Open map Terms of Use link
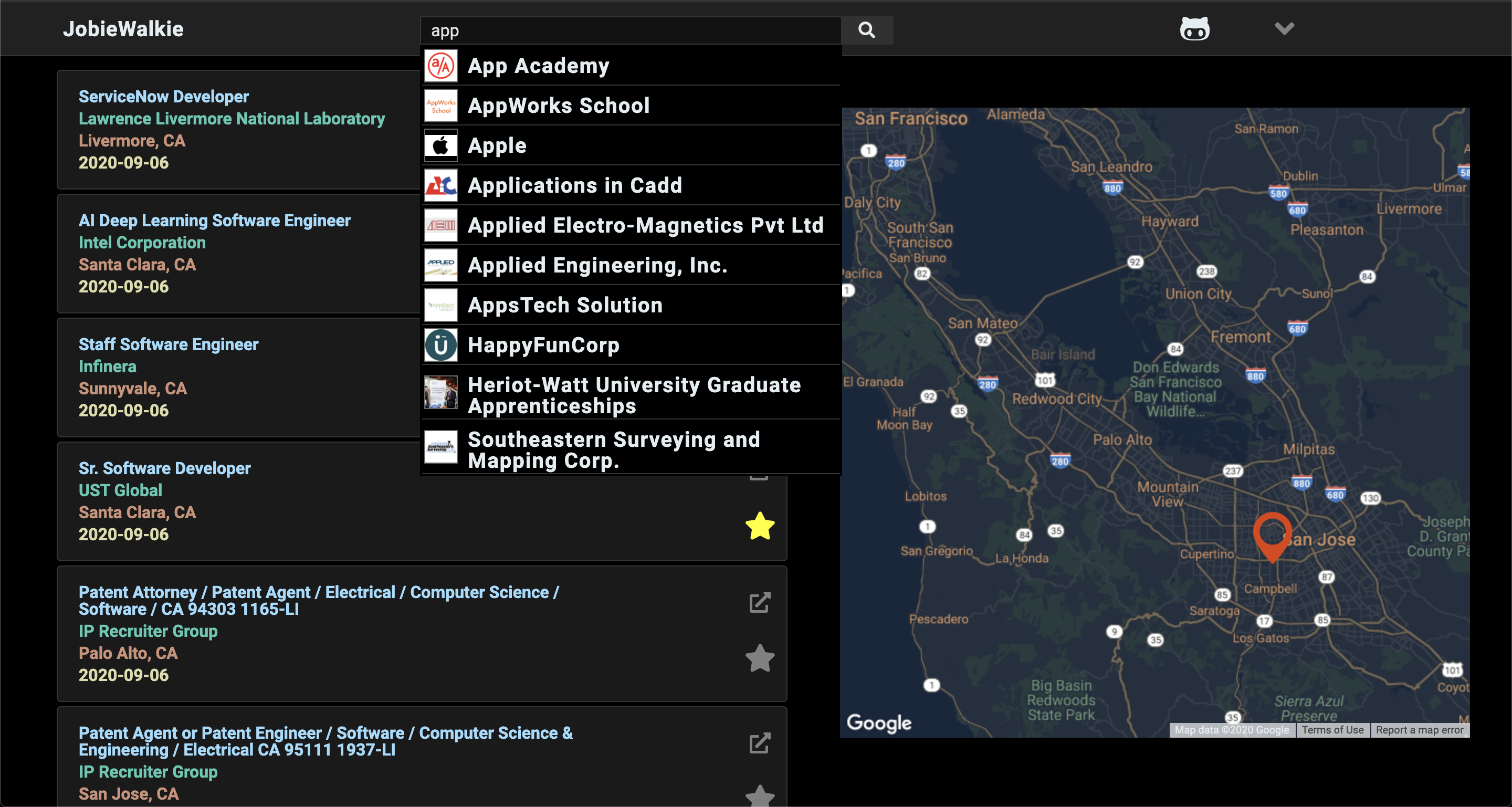Image resolution: width=1512 pixels, height=807 pixels. 1332,730
